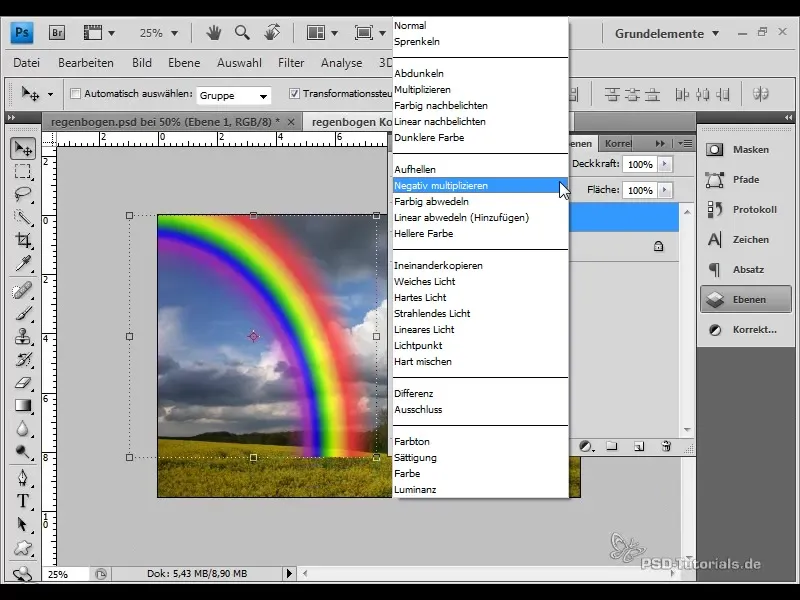Open the Protokoll panel
800x600 pixels.
click(x=745, y=210)
